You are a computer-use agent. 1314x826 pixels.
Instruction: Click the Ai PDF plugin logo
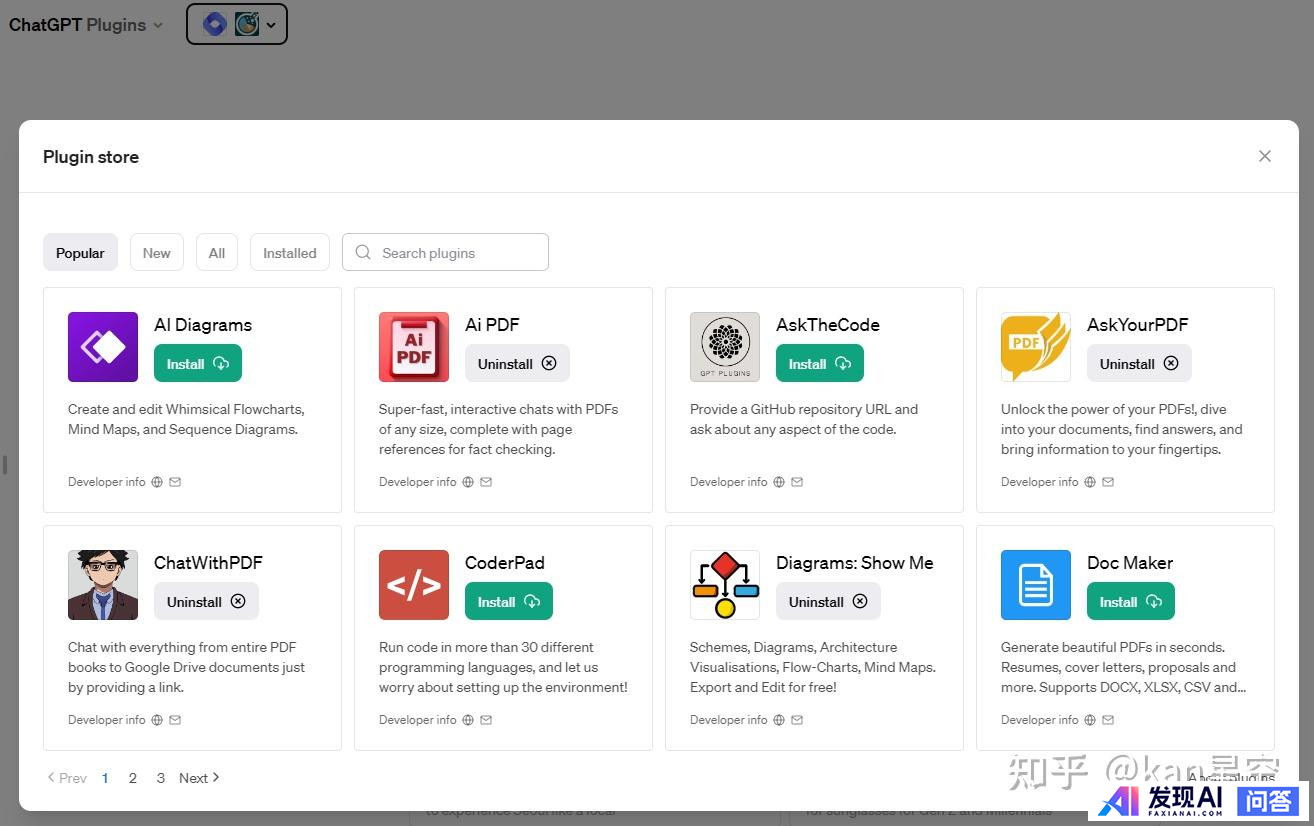414,347
